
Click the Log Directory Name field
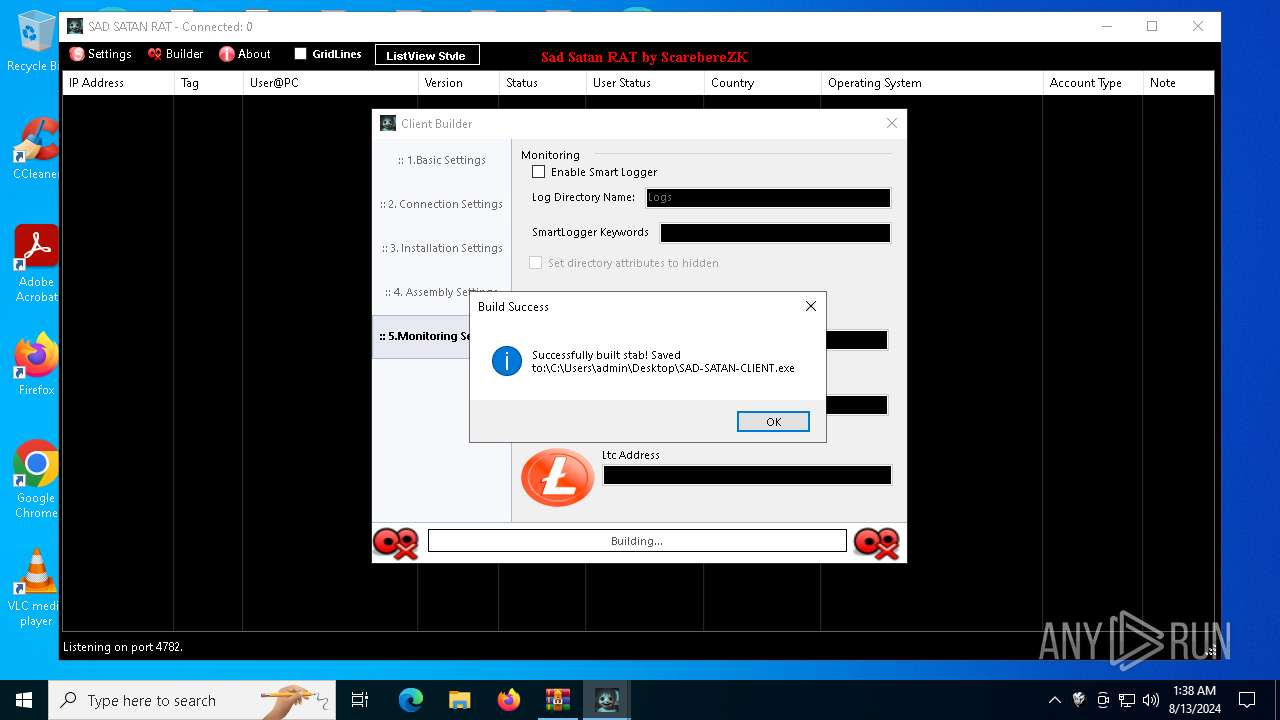(768, 198)
